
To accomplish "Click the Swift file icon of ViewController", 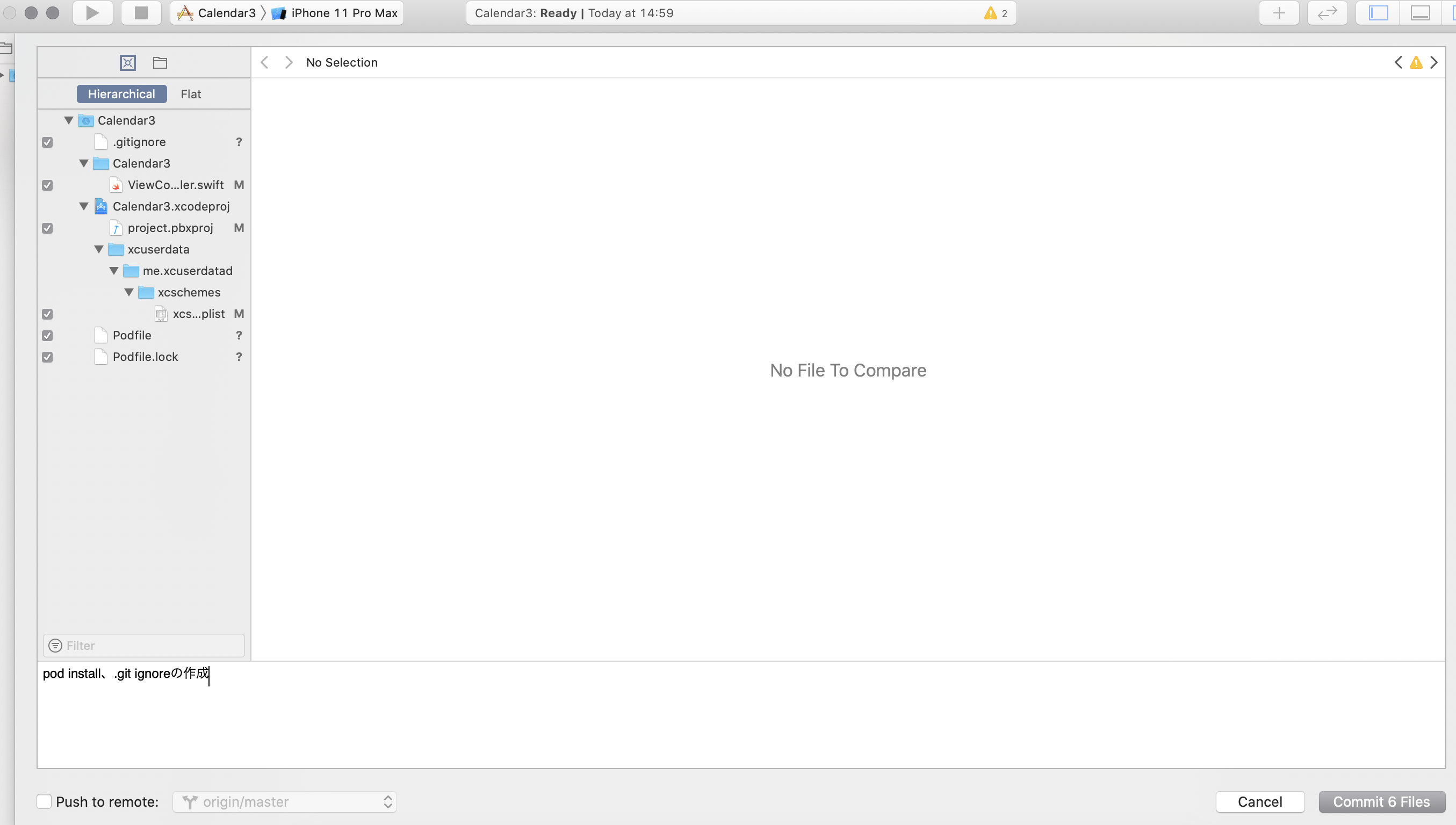I will (116, 185).
